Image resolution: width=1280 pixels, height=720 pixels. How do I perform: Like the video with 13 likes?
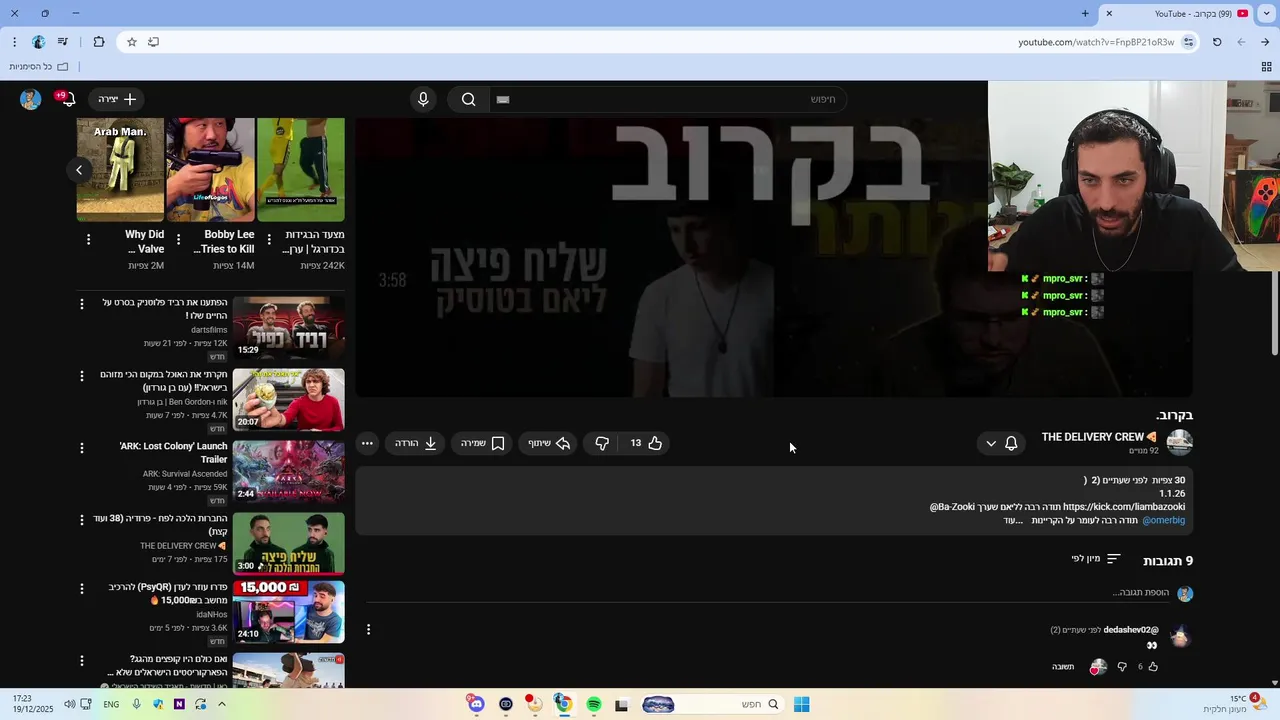(x=645, y=443)
